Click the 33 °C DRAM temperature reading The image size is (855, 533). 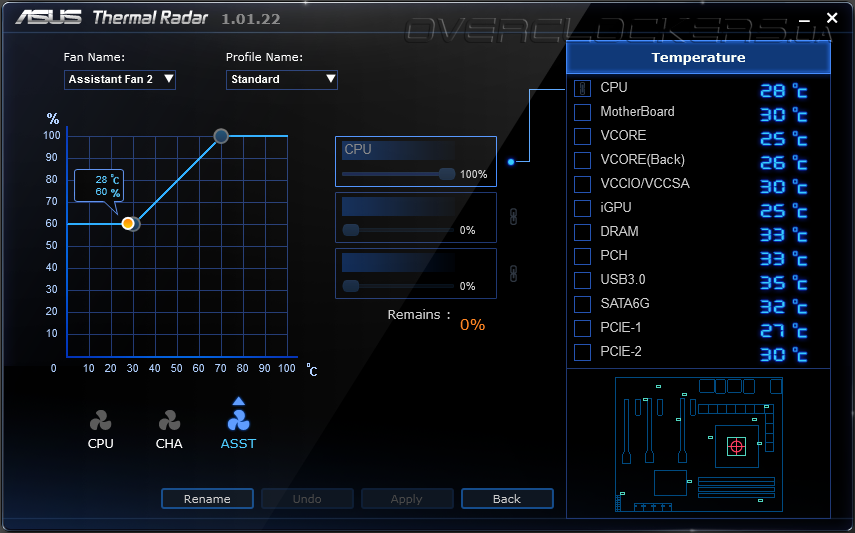[784, 235]
